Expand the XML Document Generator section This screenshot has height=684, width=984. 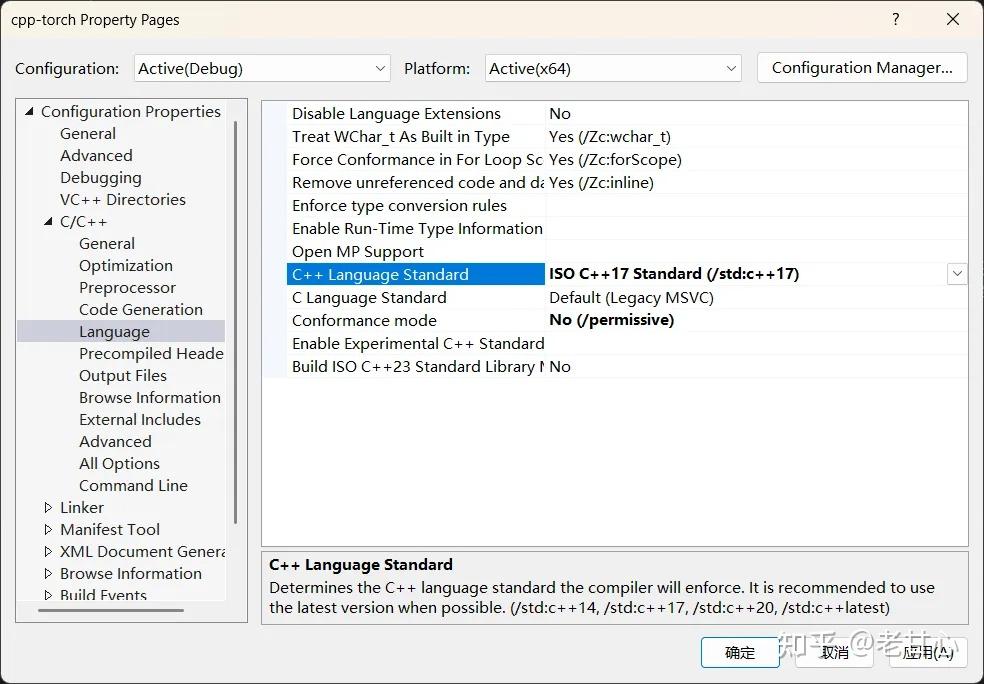point(46,551)
